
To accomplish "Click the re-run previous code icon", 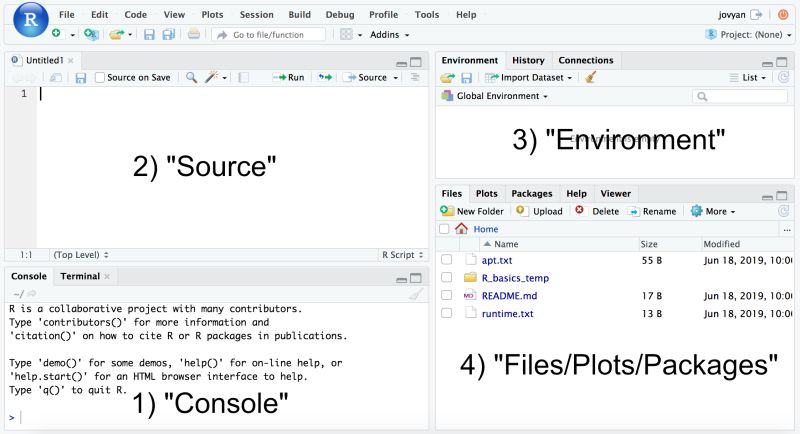I will [x=325, y=78].
